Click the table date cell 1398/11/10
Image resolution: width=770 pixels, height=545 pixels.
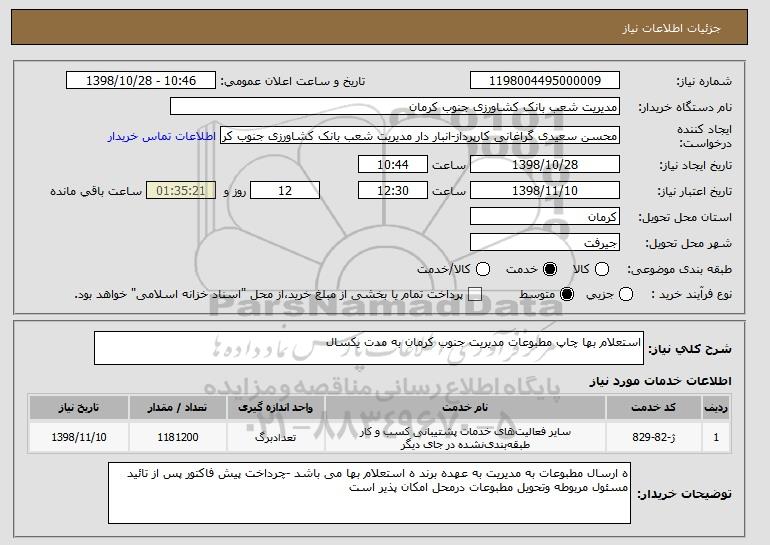click(79, 437)
